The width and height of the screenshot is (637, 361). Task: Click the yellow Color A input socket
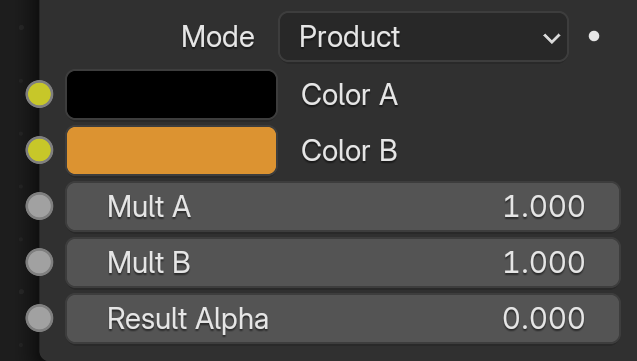(x=39, y=94)
